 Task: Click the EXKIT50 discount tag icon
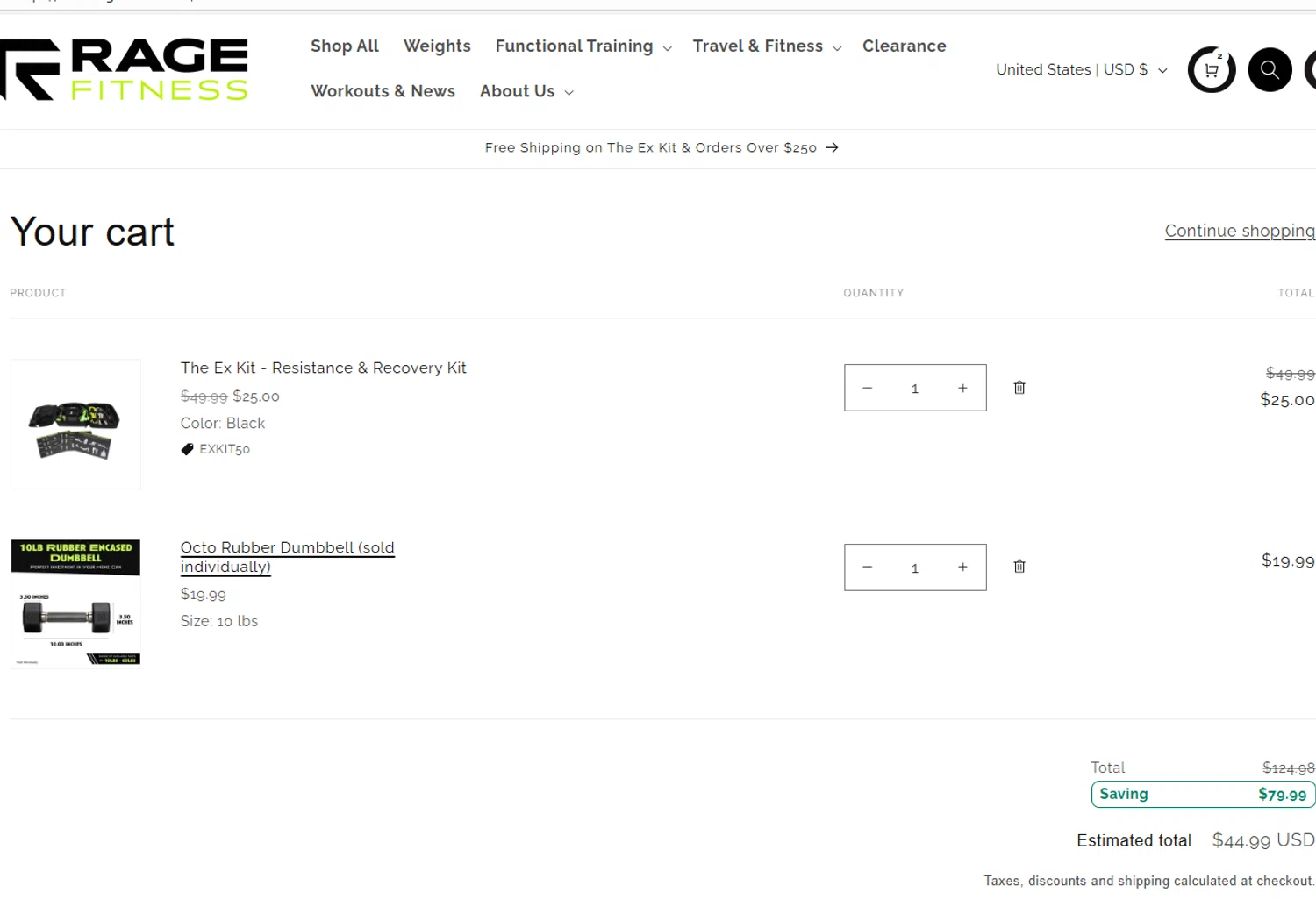click(187, 449)
